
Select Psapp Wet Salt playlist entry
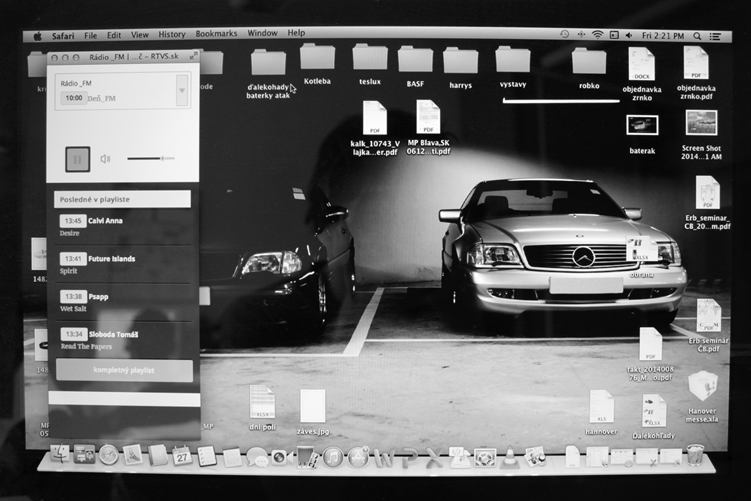[x=124, y=302]
